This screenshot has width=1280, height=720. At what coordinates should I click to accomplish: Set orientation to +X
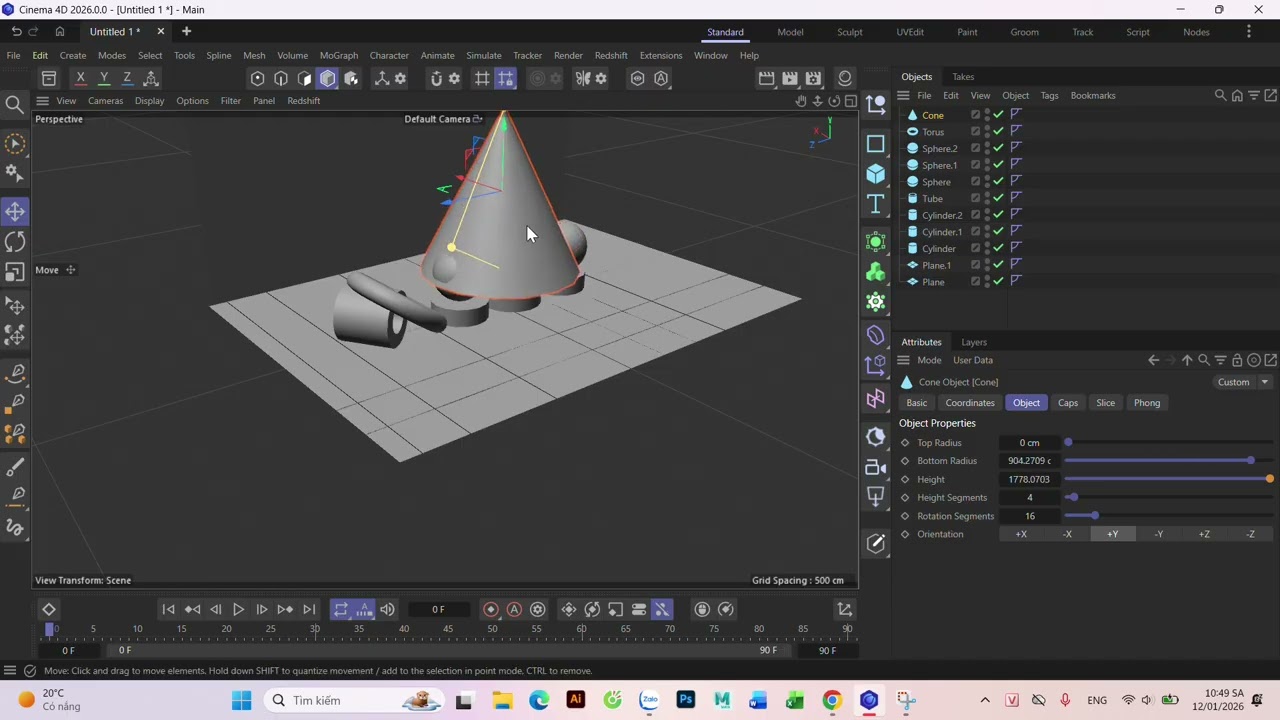1021,534
